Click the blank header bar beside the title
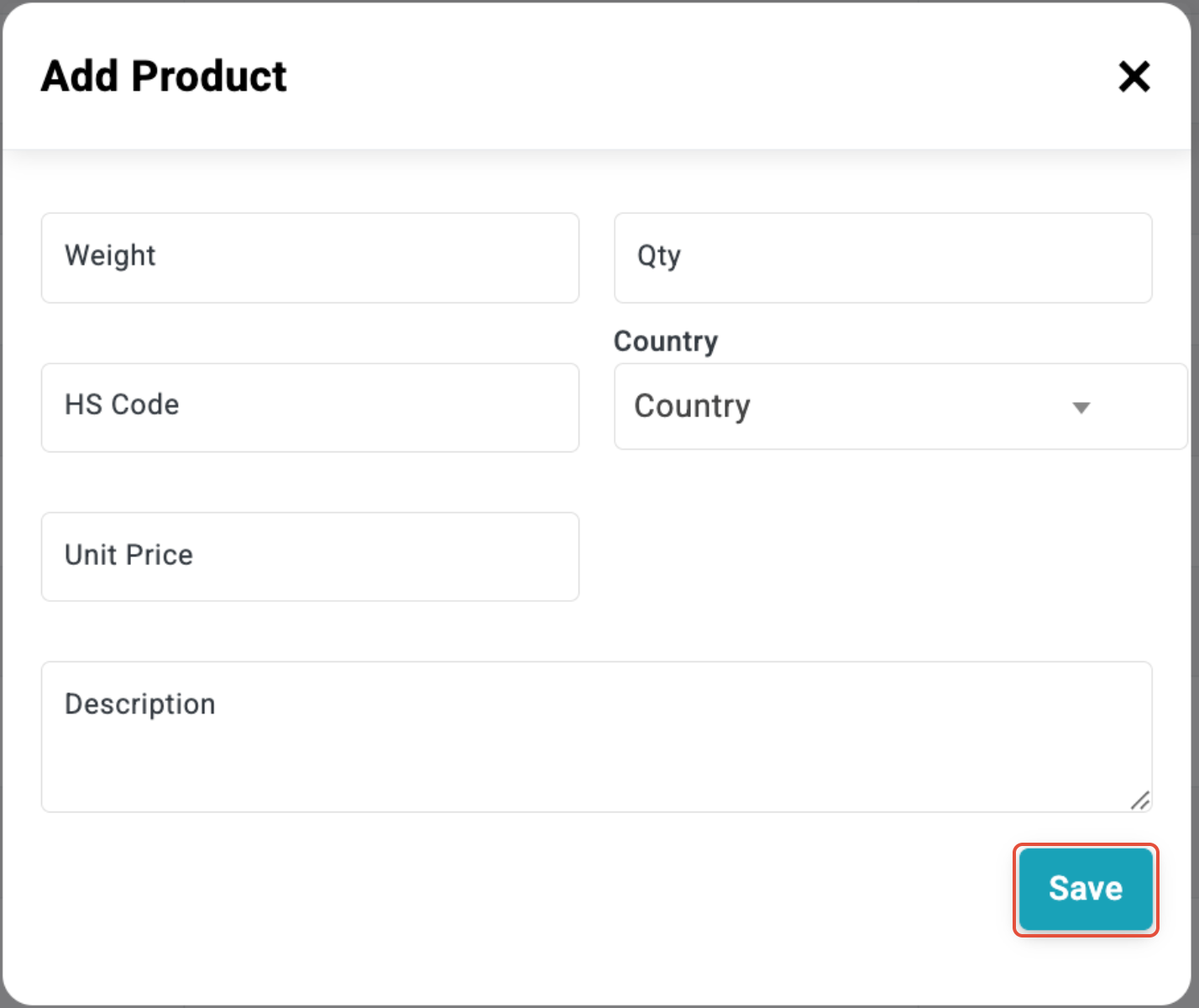 click(697, 76)
